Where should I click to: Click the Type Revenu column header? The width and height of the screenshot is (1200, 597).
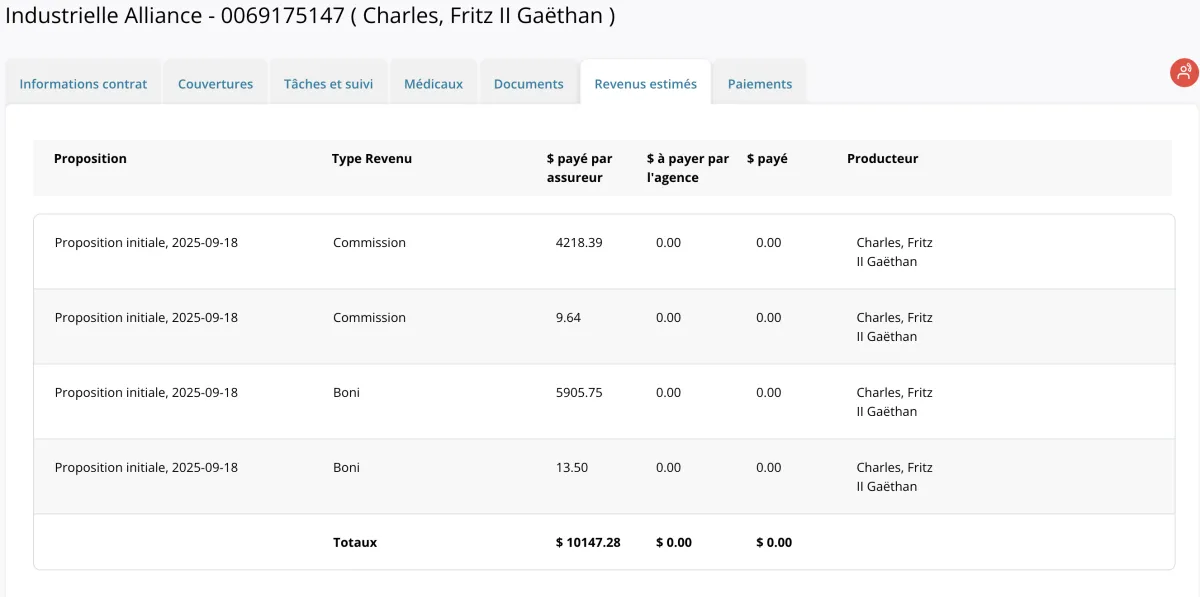(372, 159)
